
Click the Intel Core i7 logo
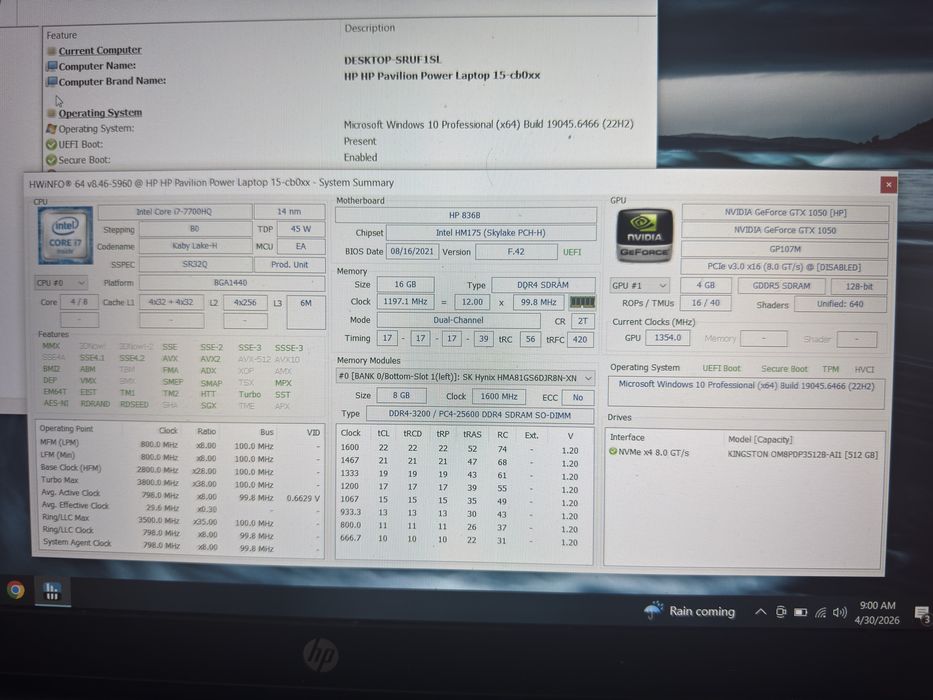click(x=65, y=235)
